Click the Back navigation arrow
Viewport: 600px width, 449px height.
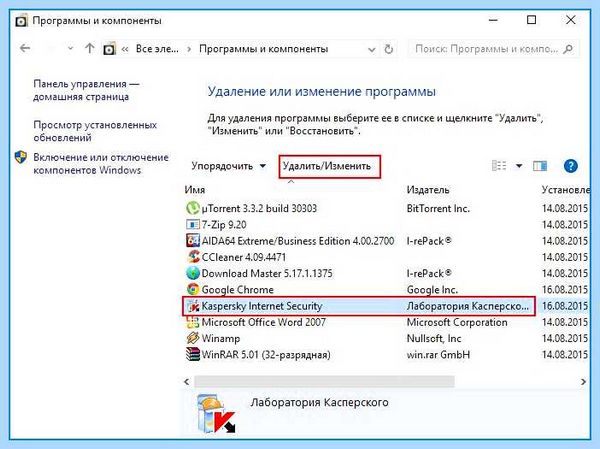tap(25, 48)
